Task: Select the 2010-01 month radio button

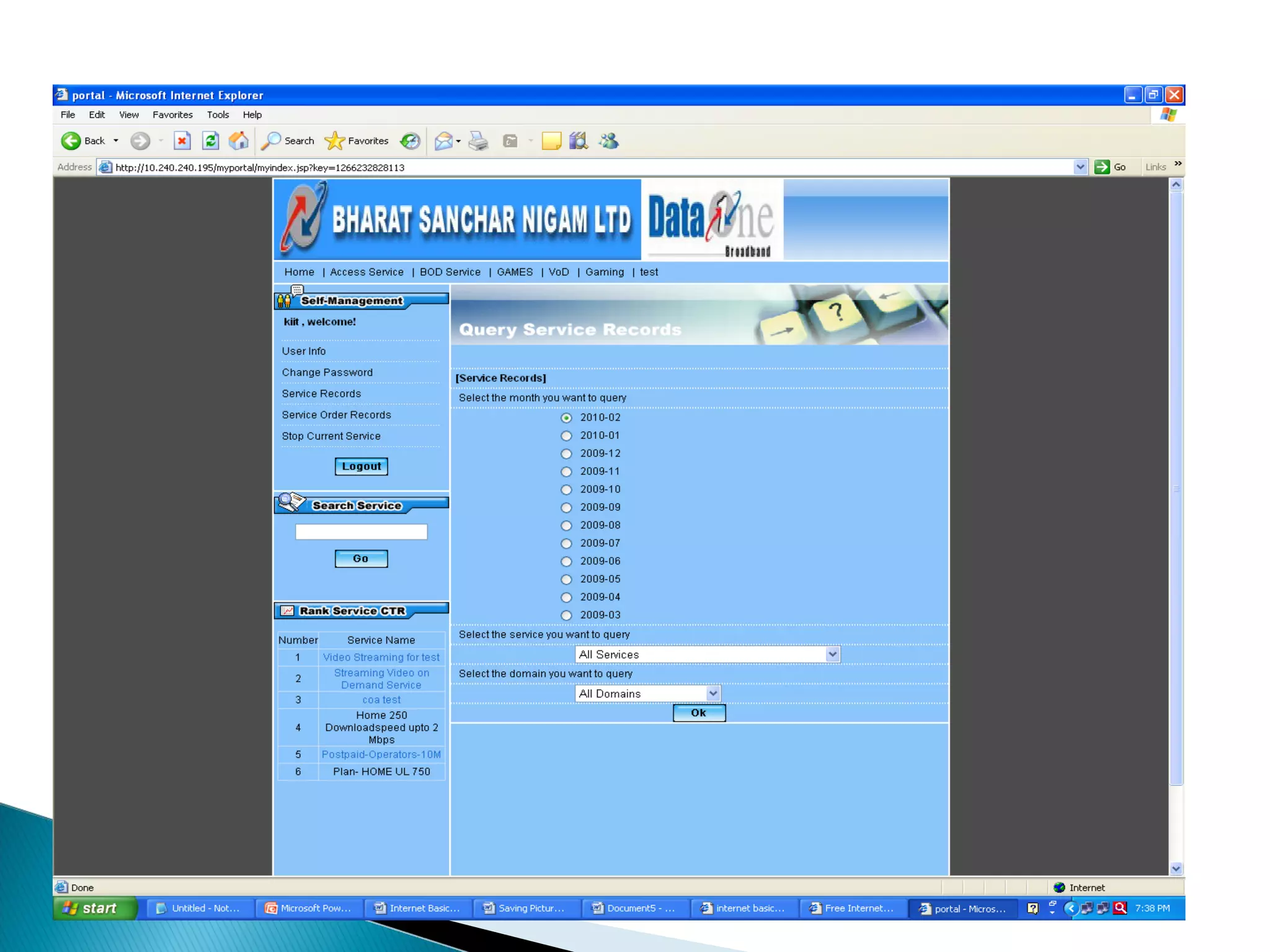Action: click(x=566, y=436)
